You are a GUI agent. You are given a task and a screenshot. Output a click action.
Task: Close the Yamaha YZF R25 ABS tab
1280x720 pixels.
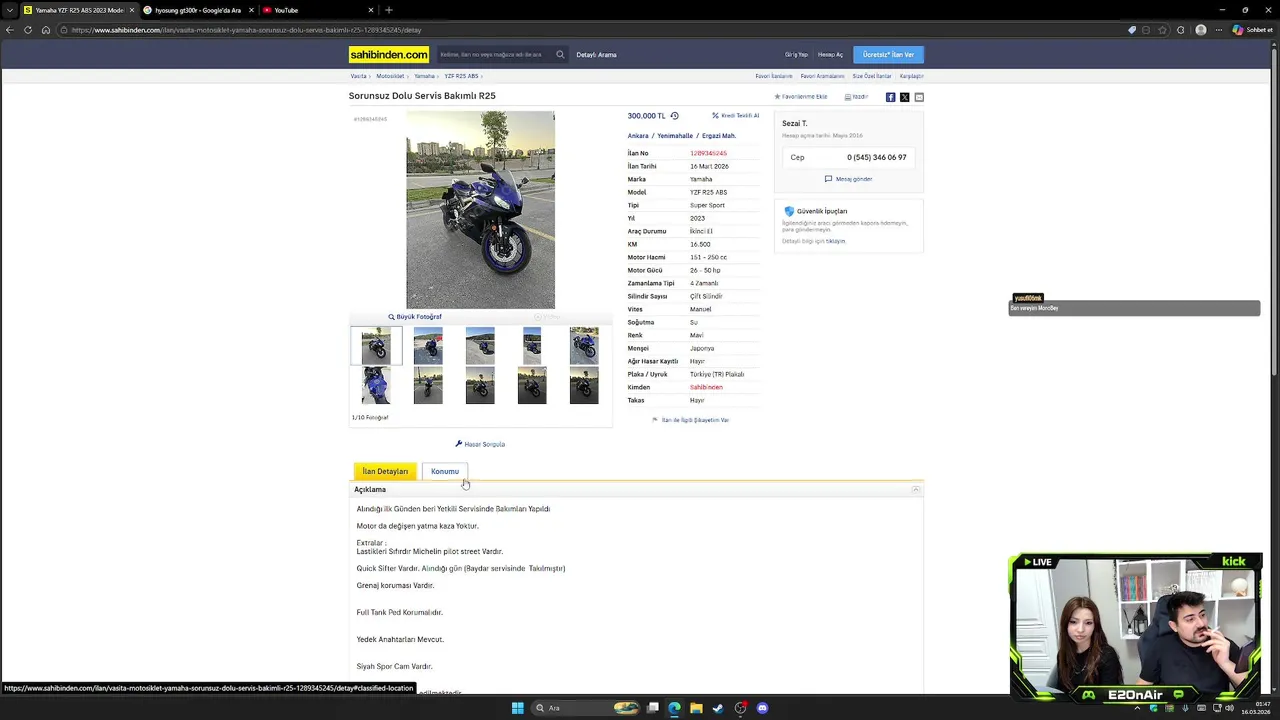132,10
